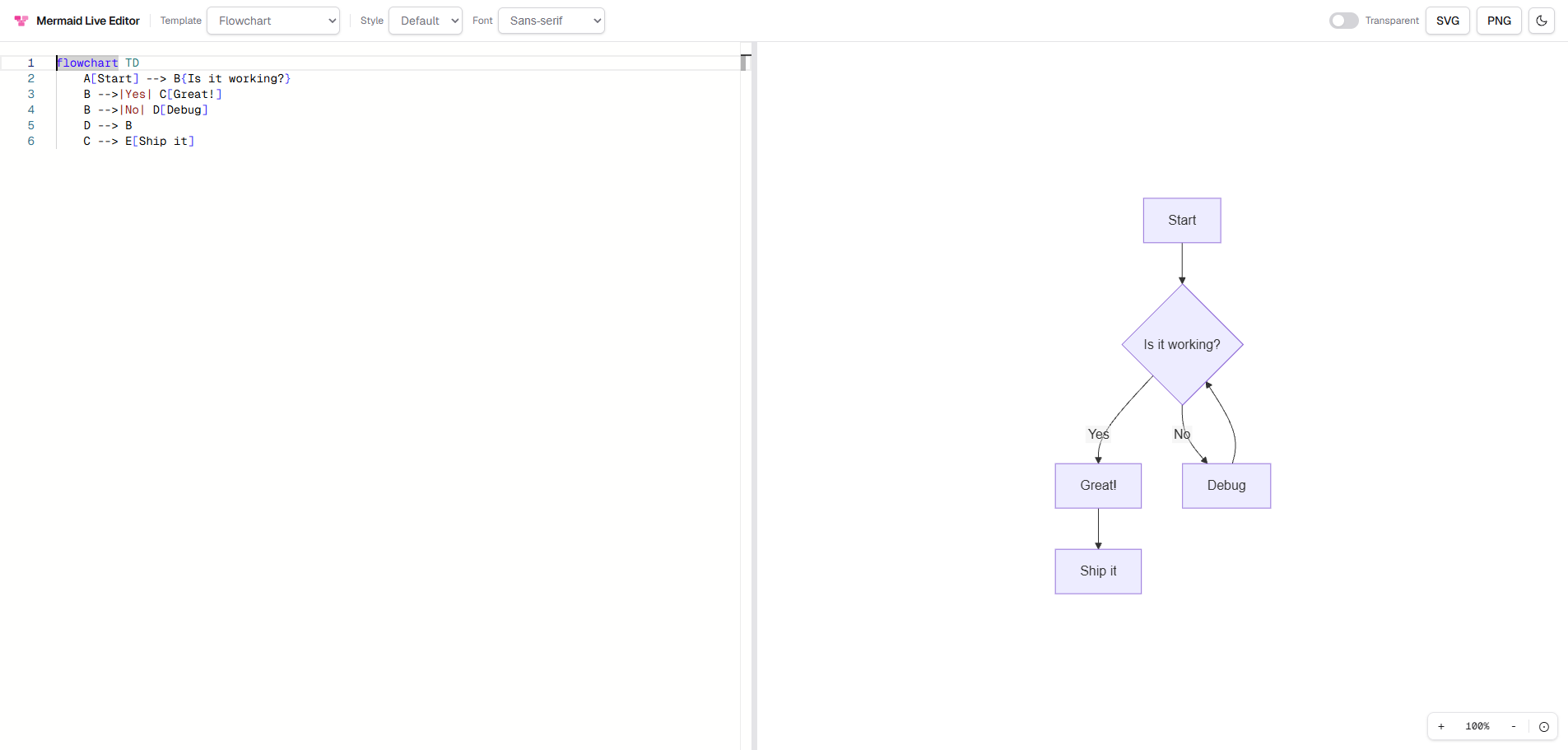
Task: Reset the diagram view with circle icon
Action: [1544, 726]
